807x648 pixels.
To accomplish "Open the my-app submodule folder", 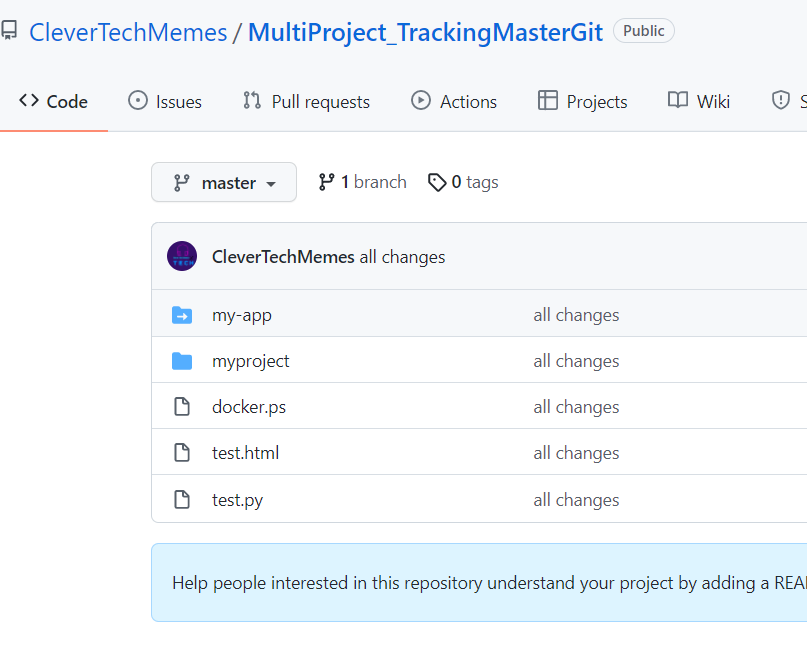I will tap(242, 315).
